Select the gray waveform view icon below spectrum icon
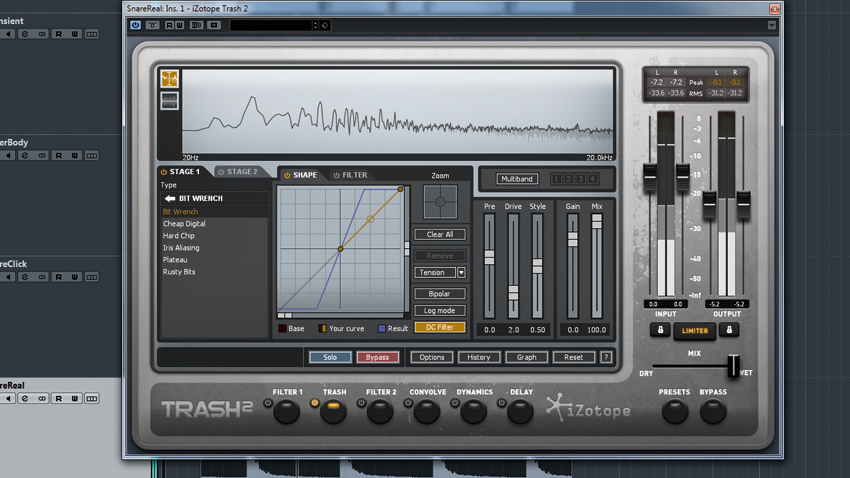The image size is (850, 478). pyautogui.click(x=169, y=101)
